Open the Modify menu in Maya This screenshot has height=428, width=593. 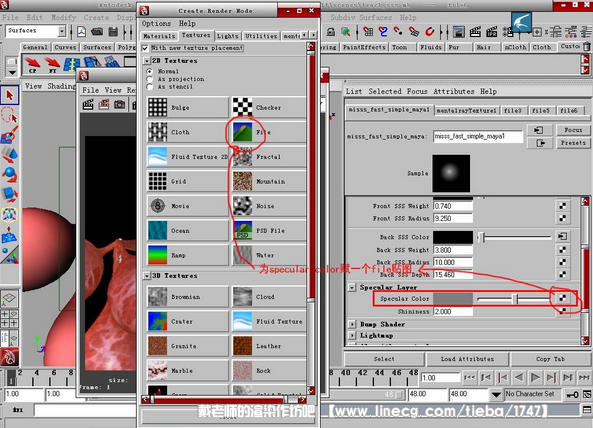click(64, 17)
